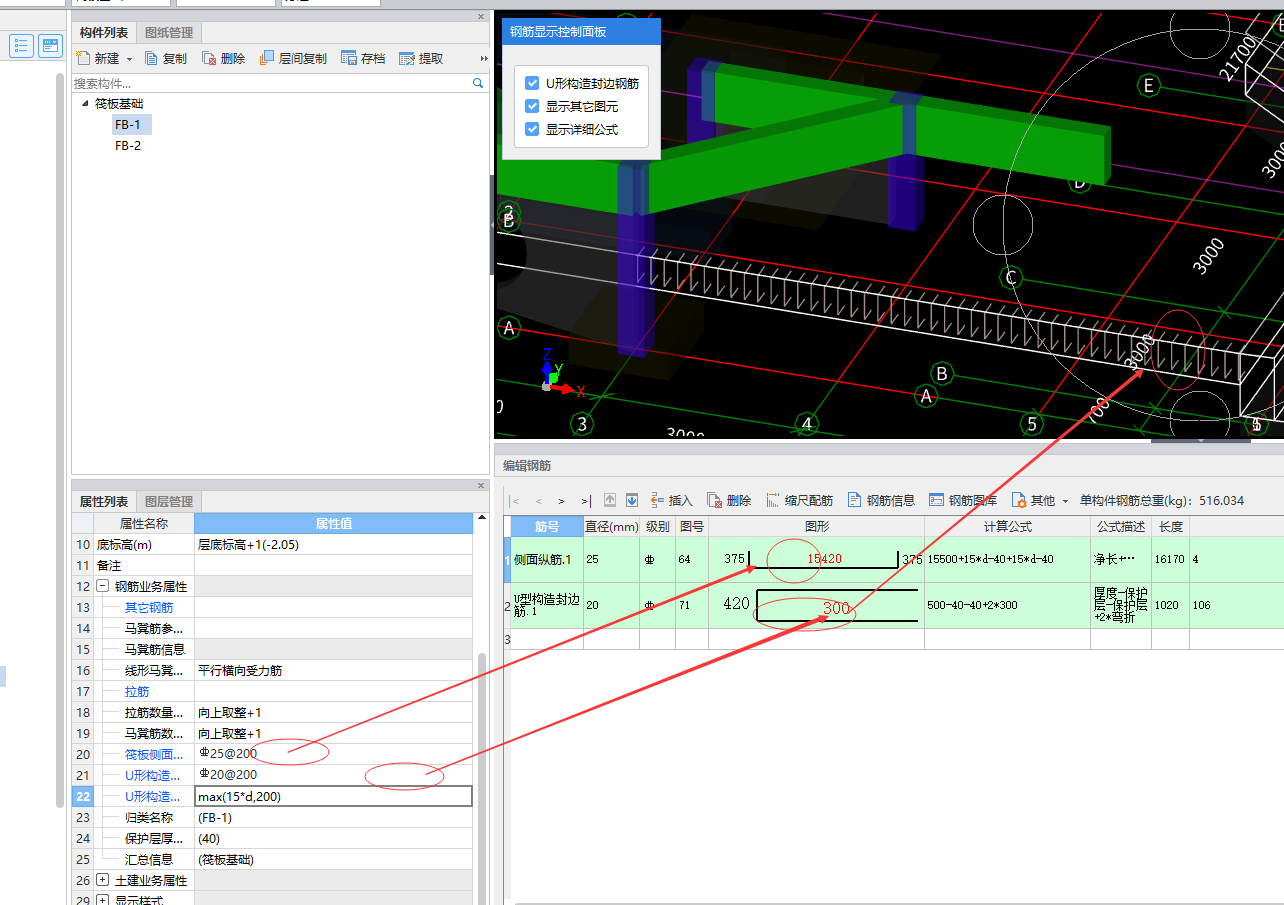1284x905 pixels.
Task: Close the property list panel
Action: coord(481,485)
